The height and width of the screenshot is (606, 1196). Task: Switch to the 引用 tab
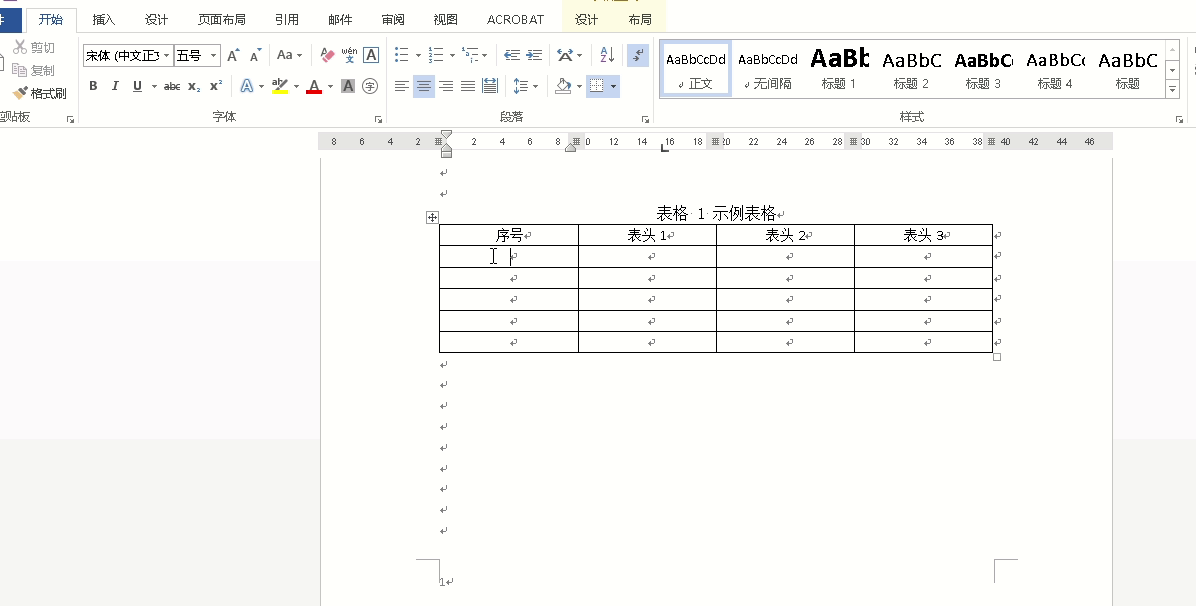click(x=287, y=20)
